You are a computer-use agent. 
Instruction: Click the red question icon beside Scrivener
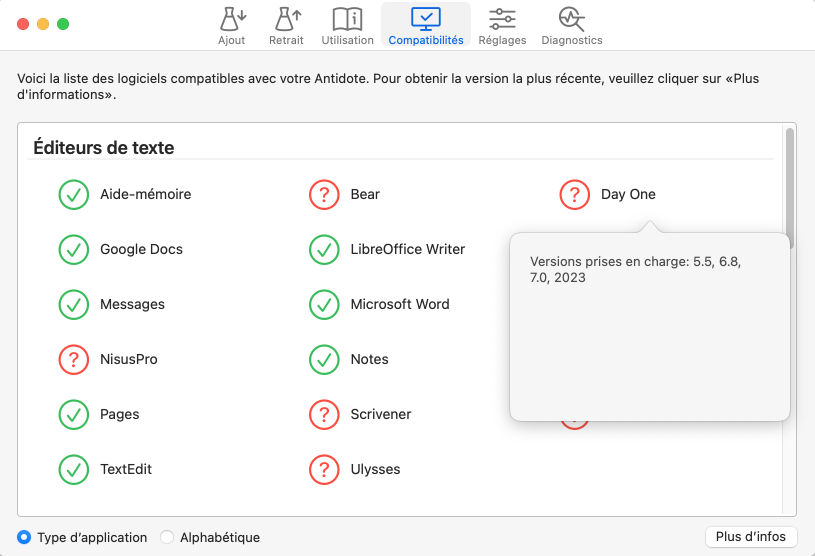point(324,415)
